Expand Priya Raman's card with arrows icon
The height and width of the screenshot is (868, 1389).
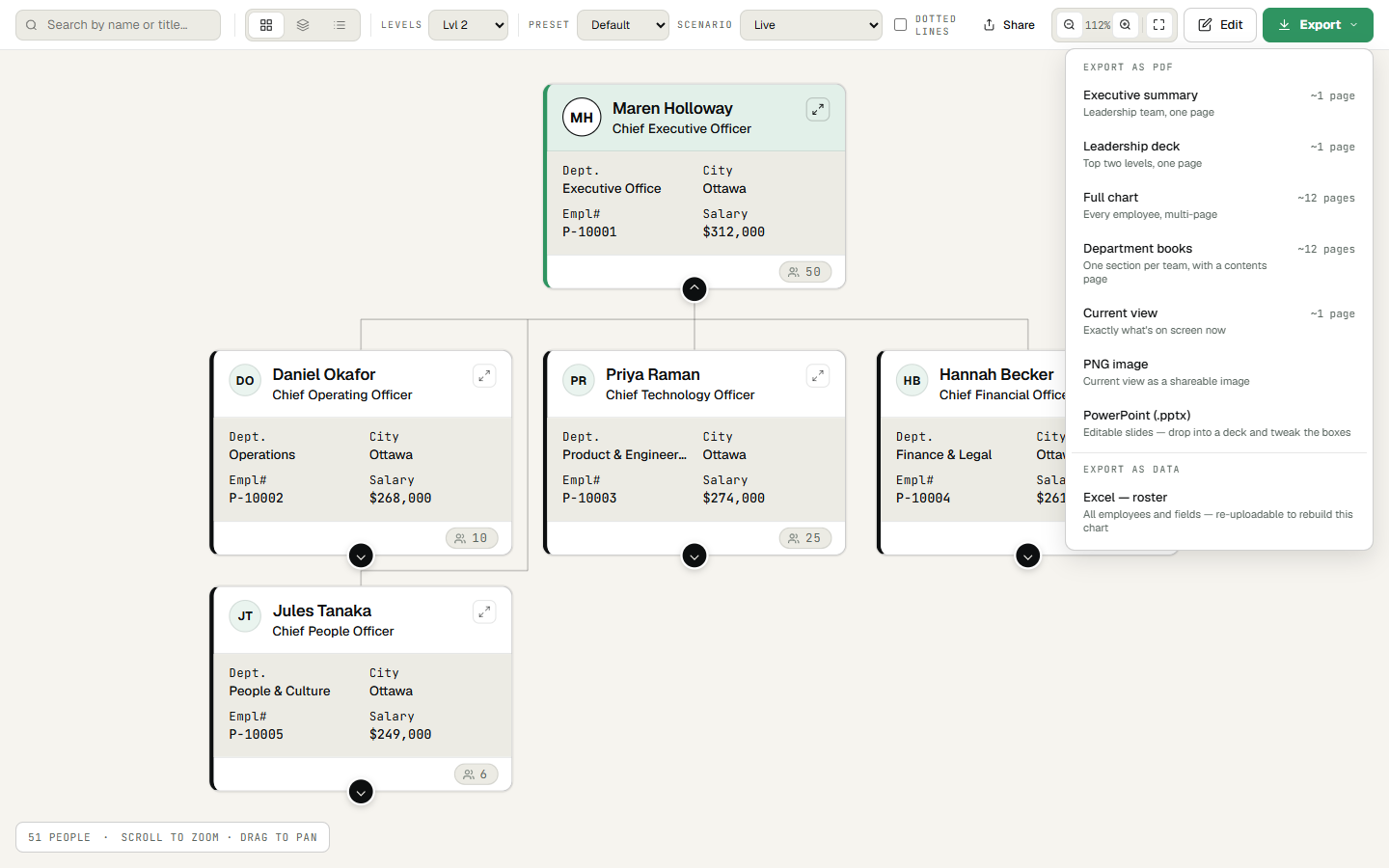818,376
